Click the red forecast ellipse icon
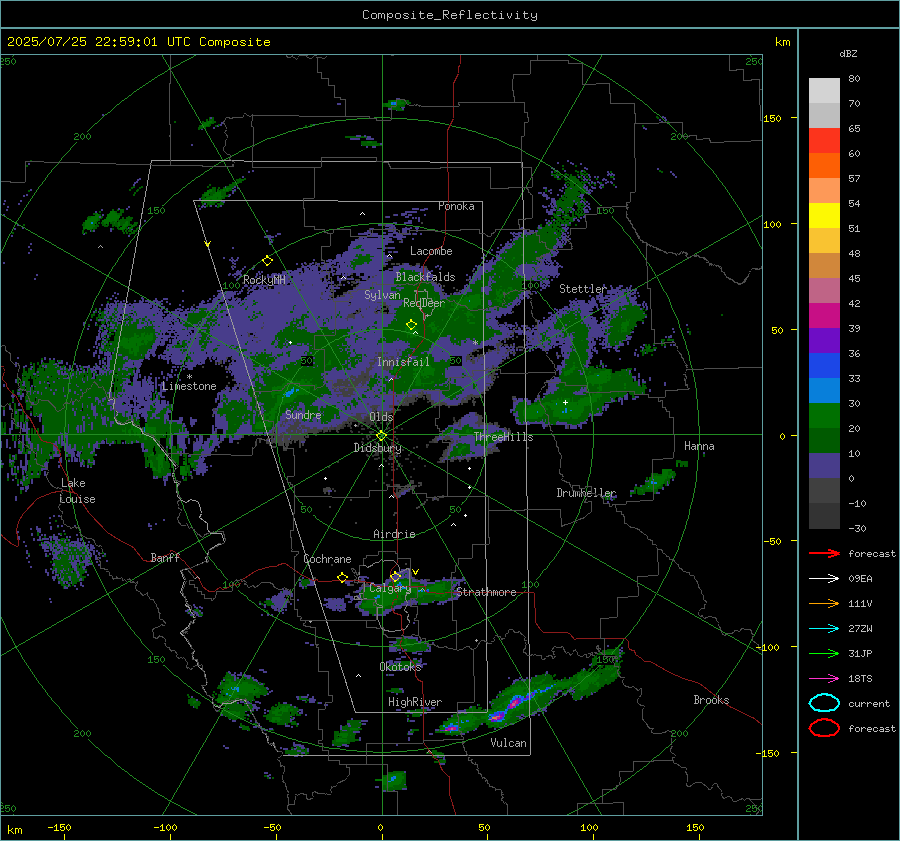The height and width of the screenshot is (841, 900). coord(824,728)
